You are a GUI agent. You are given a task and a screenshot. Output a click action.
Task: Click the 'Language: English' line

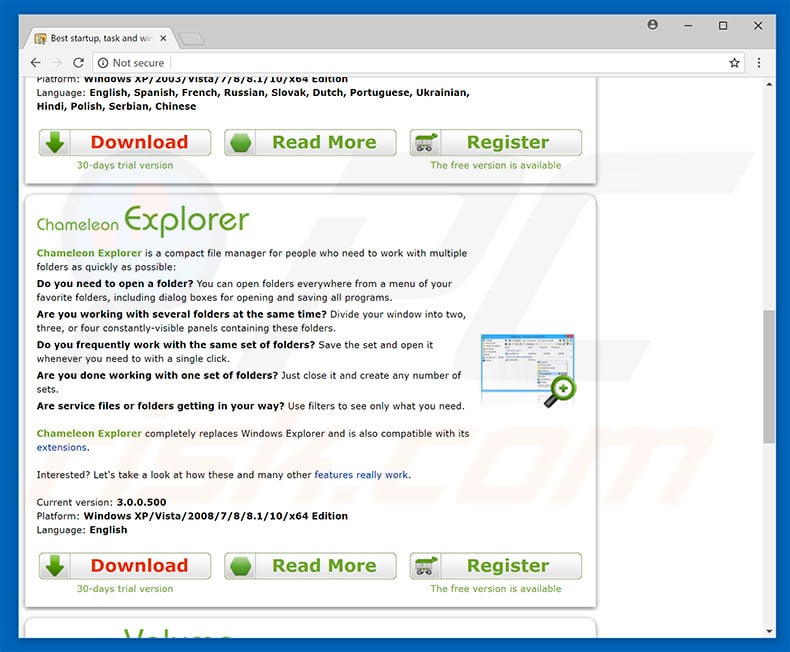pos(82,530)
